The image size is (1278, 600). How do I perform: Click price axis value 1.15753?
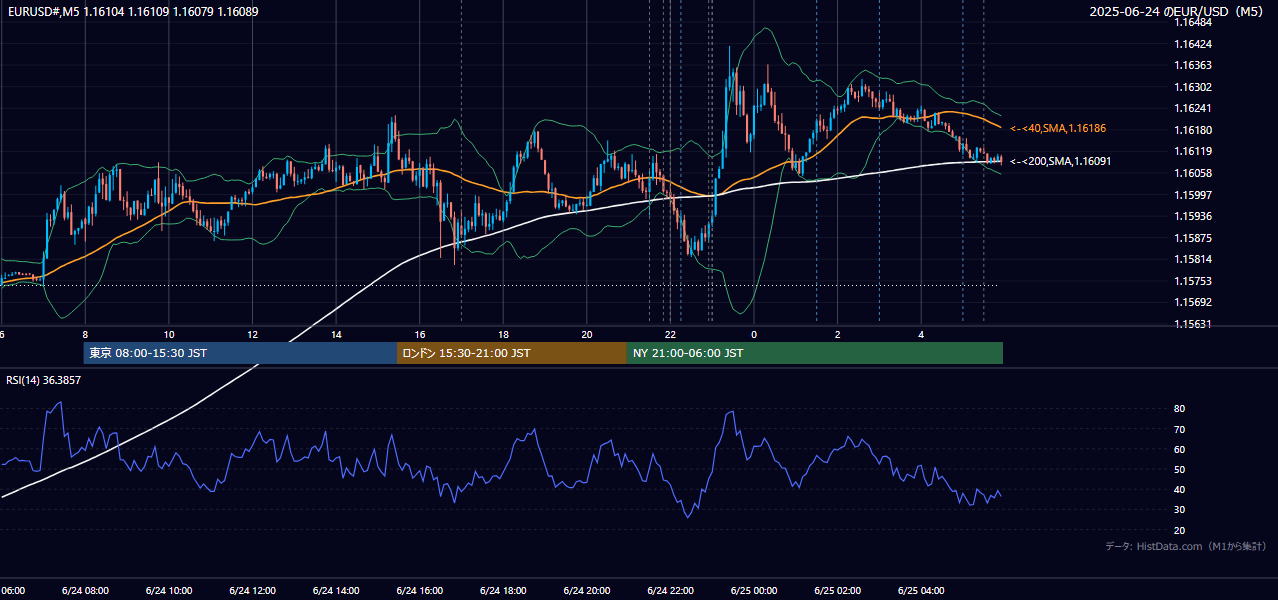tap(1193, 281)
